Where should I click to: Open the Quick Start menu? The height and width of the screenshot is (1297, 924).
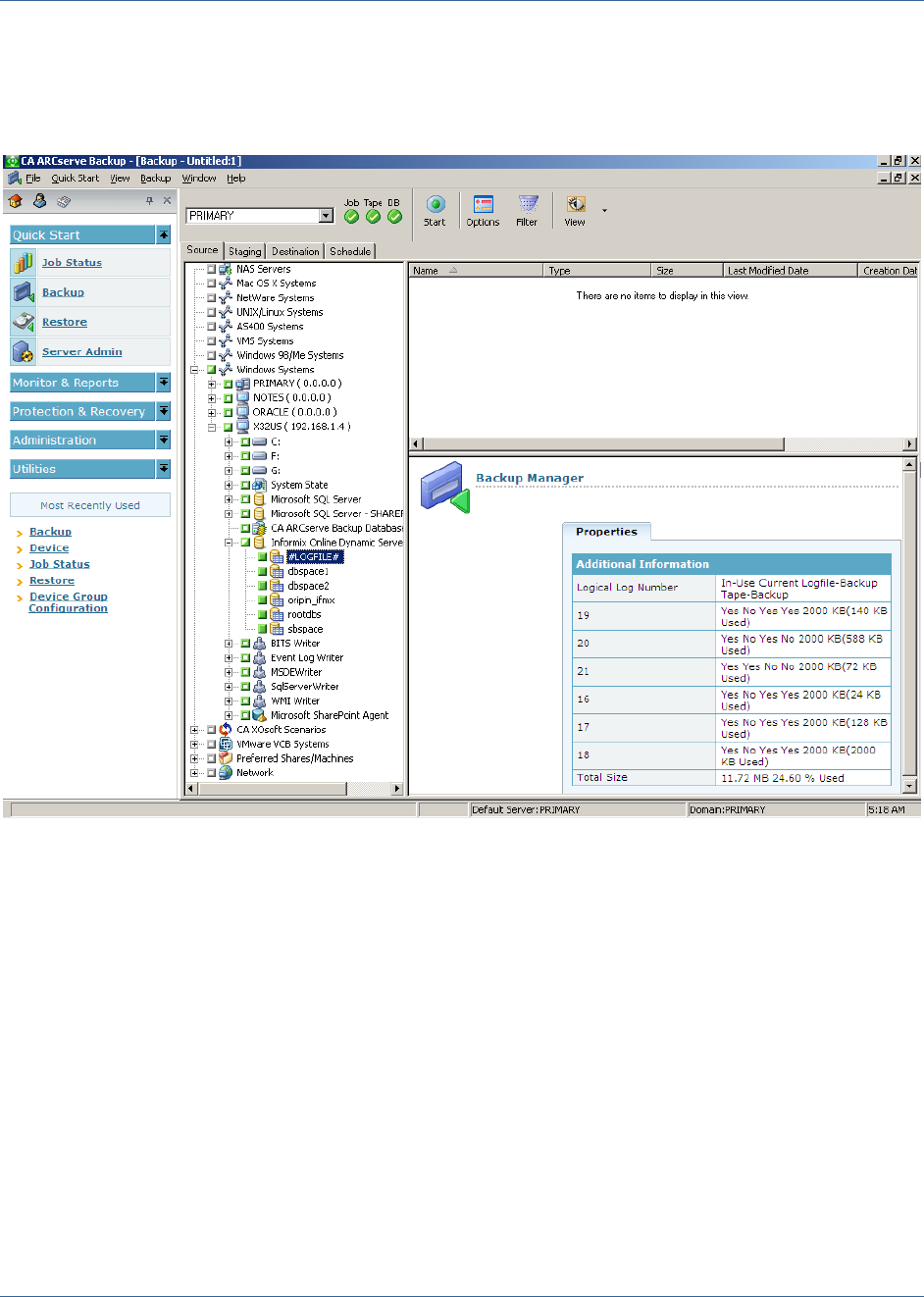click(x=76, y=179)
